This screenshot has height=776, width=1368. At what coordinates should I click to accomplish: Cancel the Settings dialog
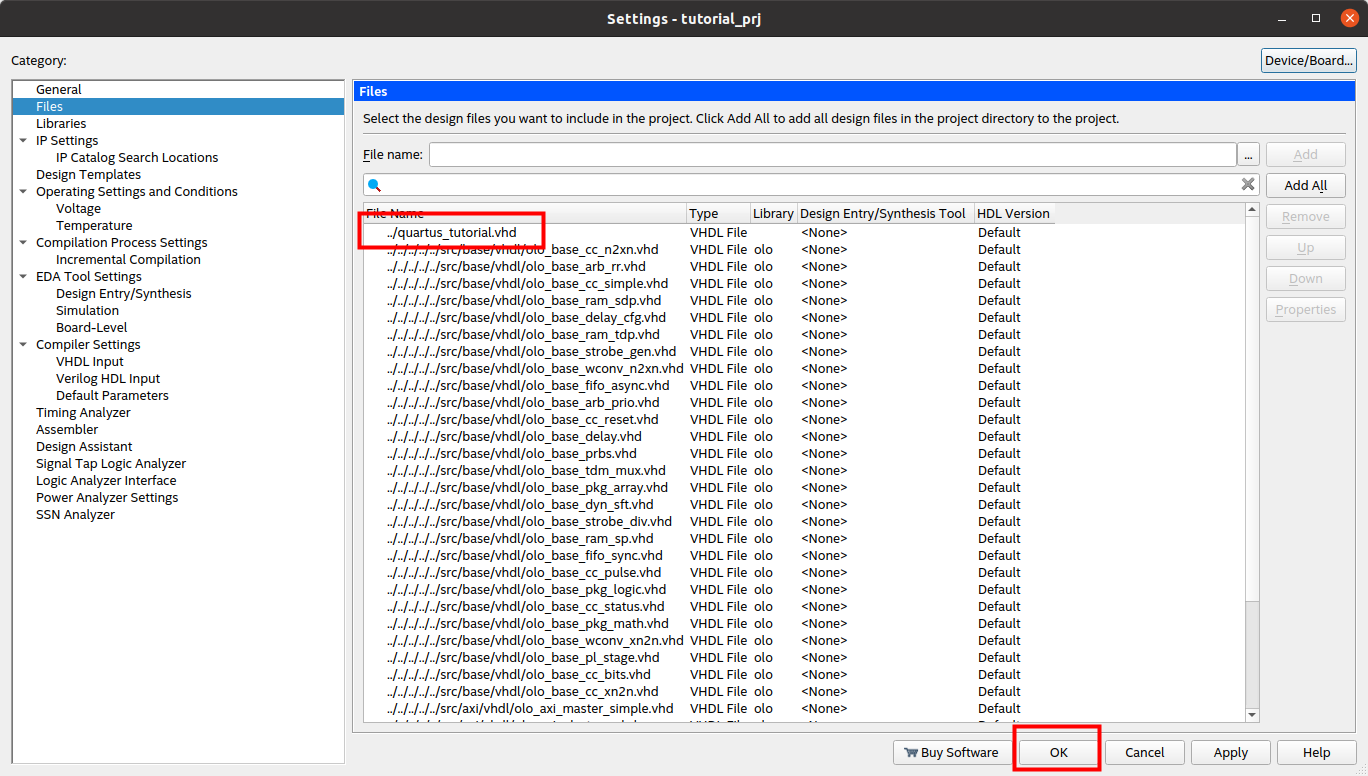point(1145,753)
